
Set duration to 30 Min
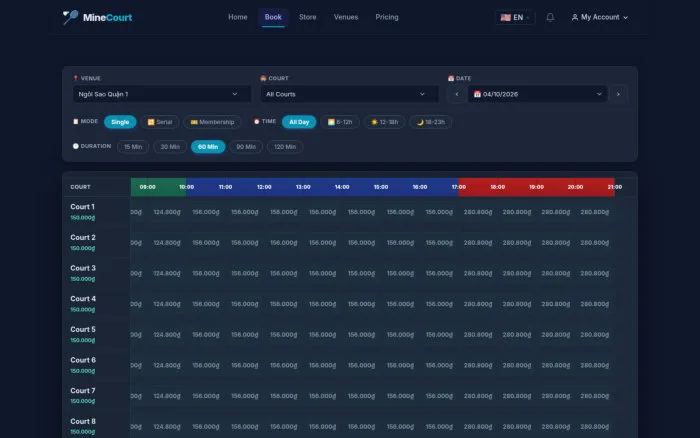coord(170,147)
